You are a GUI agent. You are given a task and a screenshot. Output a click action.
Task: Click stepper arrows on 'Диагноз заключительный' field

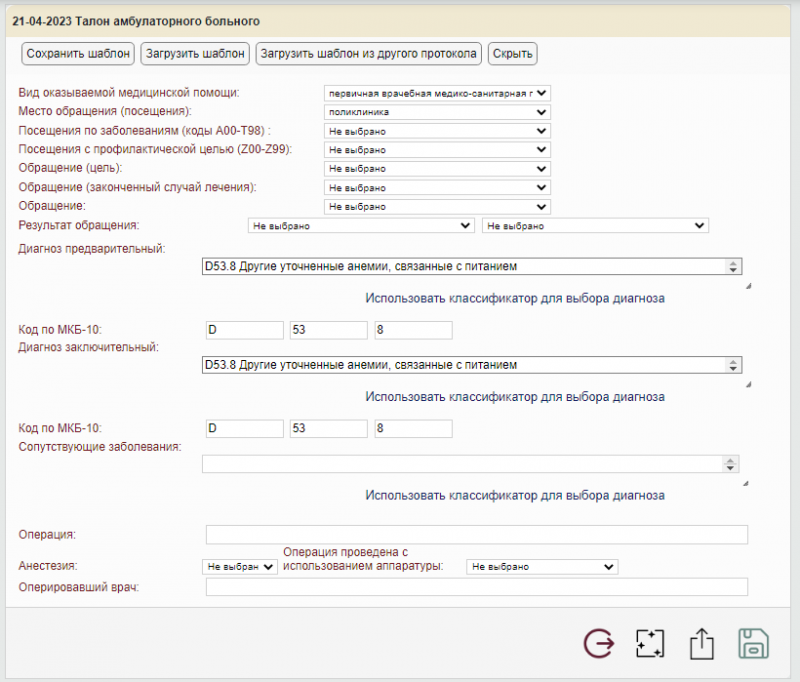point(732,365)
